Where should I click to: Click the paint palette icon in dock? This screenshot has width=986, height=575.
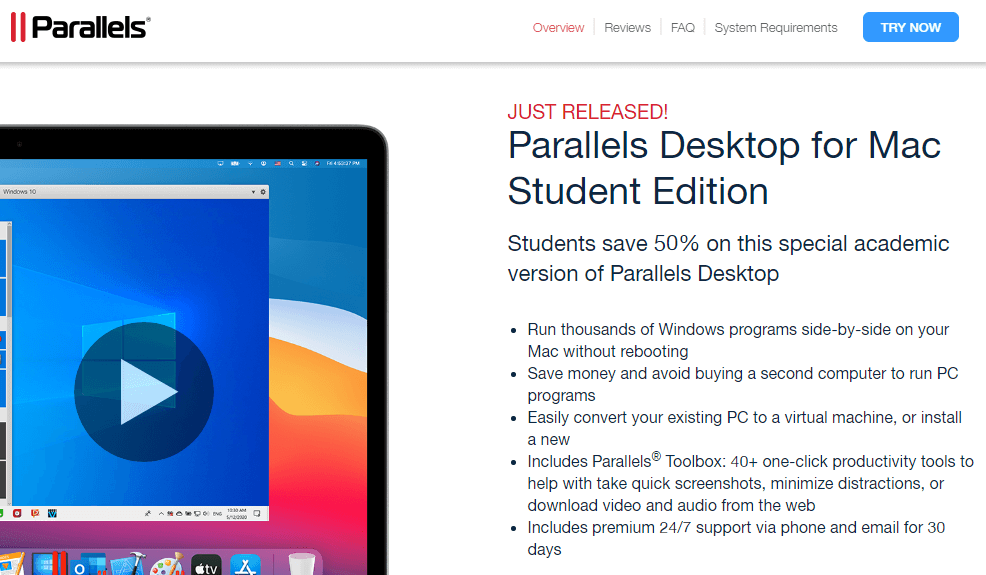[x=166, y=565]
